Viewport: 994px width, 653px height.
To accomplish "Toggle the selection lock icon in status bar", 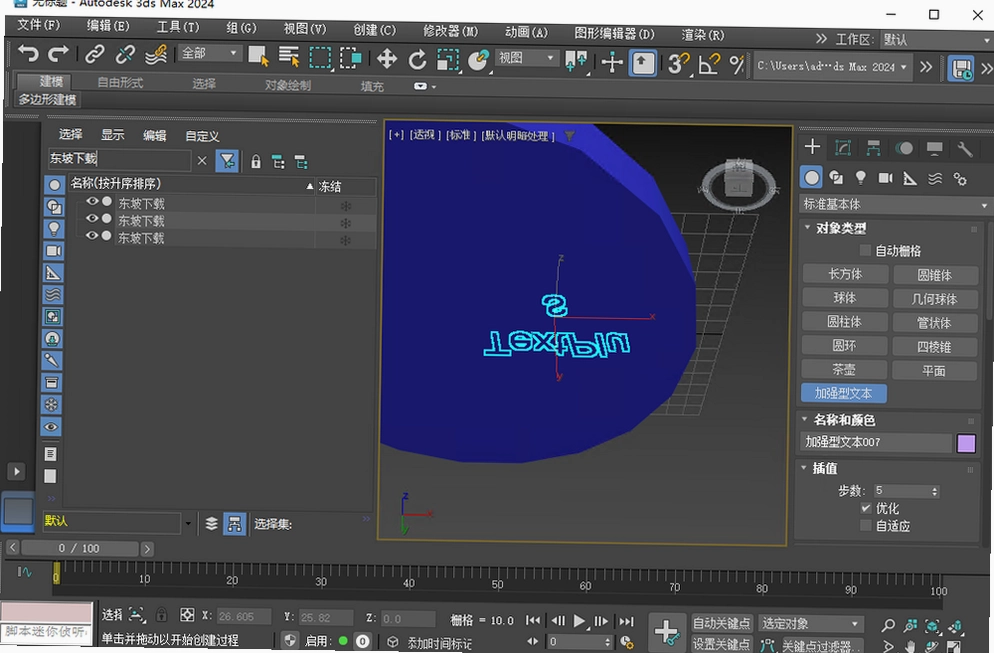I will (162, 614).
